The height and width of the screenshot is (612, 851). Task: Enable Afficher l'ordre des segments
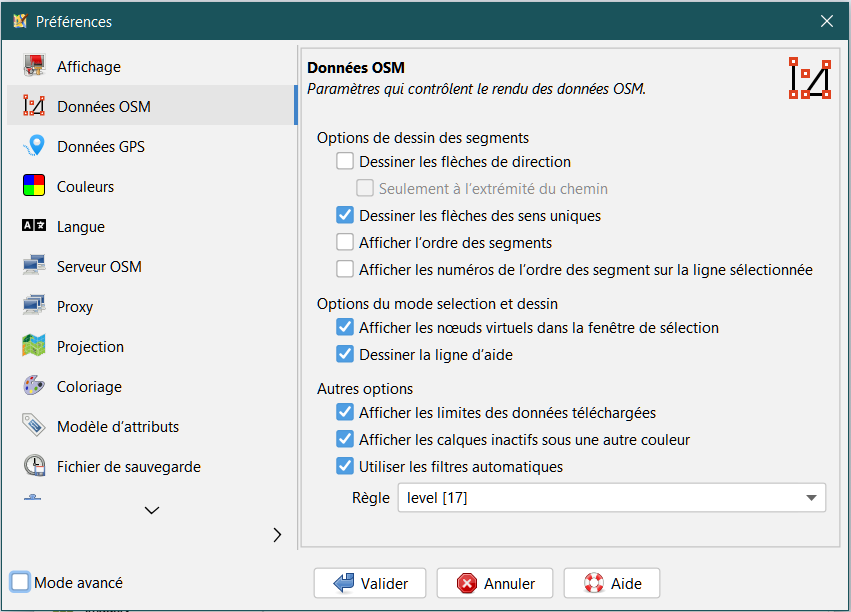pos(345,242)
